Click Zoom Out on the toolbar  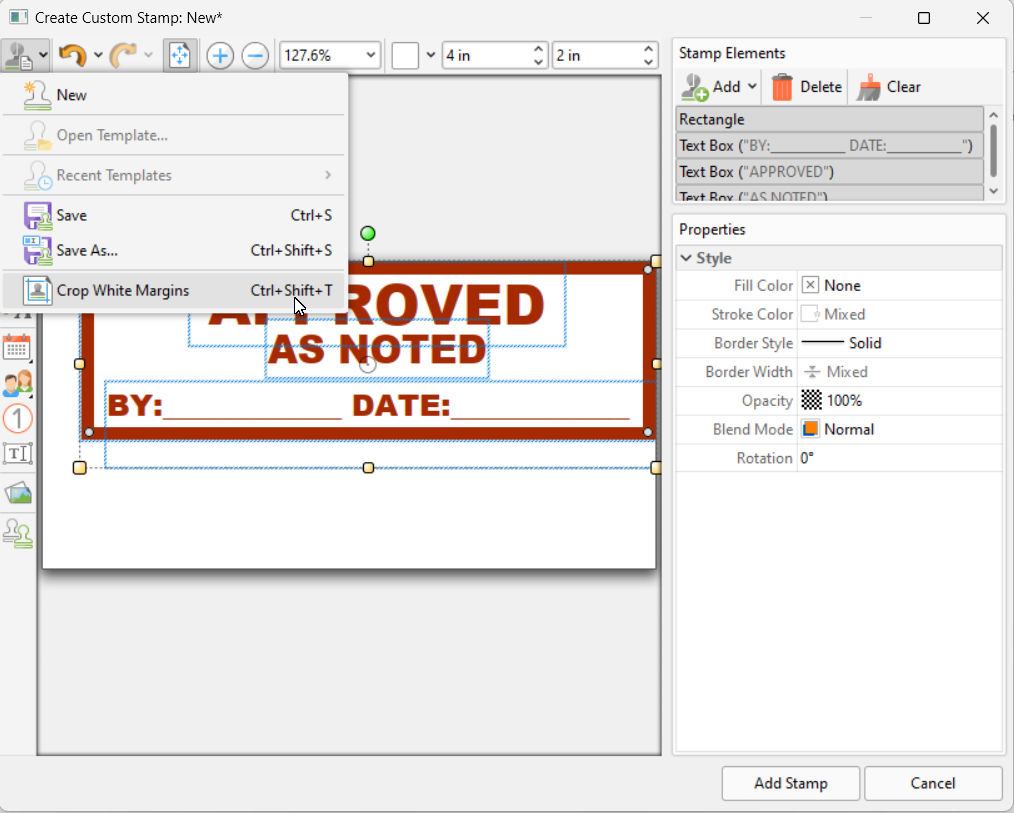(255, 55)
